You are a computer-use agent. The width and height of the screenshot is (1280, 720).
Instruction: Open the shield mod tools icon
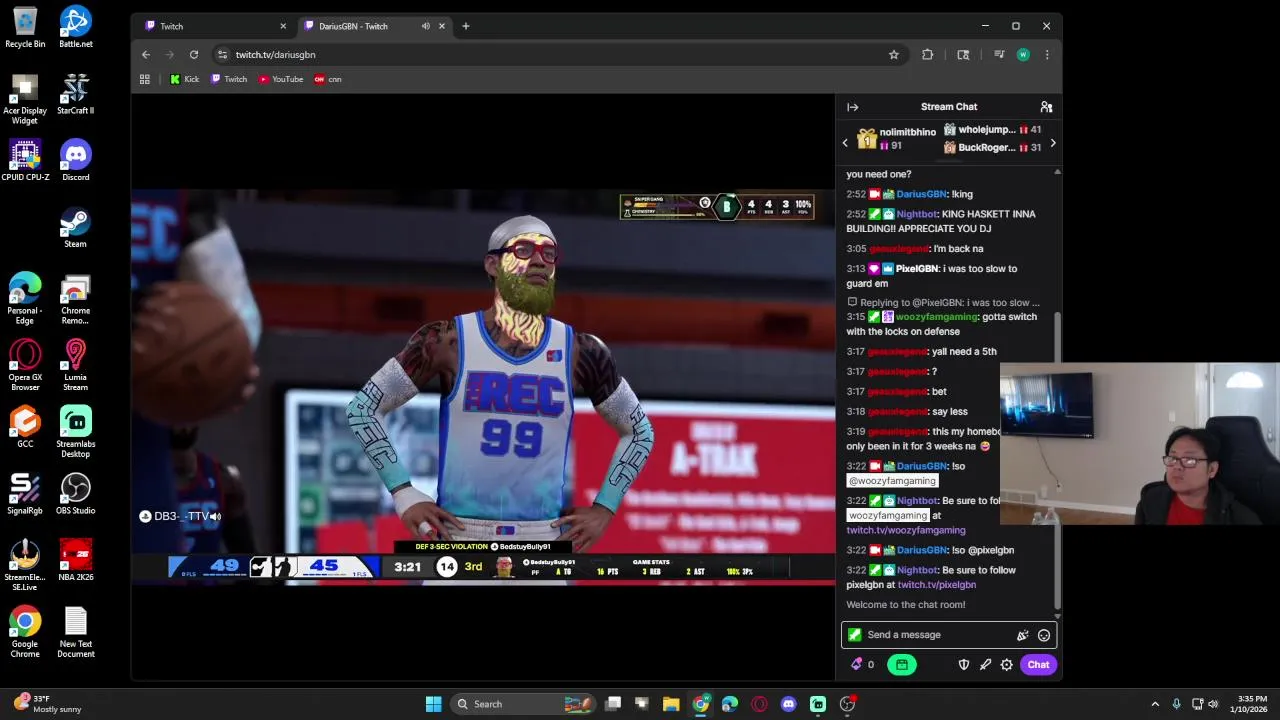[964, 665]
